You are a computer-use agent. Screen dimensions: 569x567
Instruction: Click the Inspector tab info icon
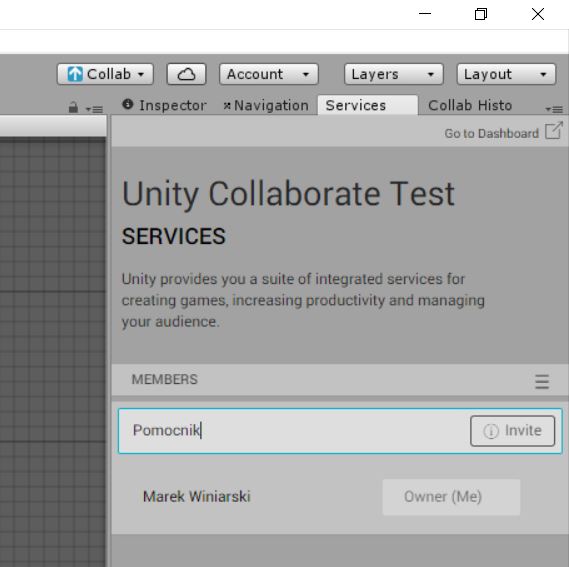128,104
